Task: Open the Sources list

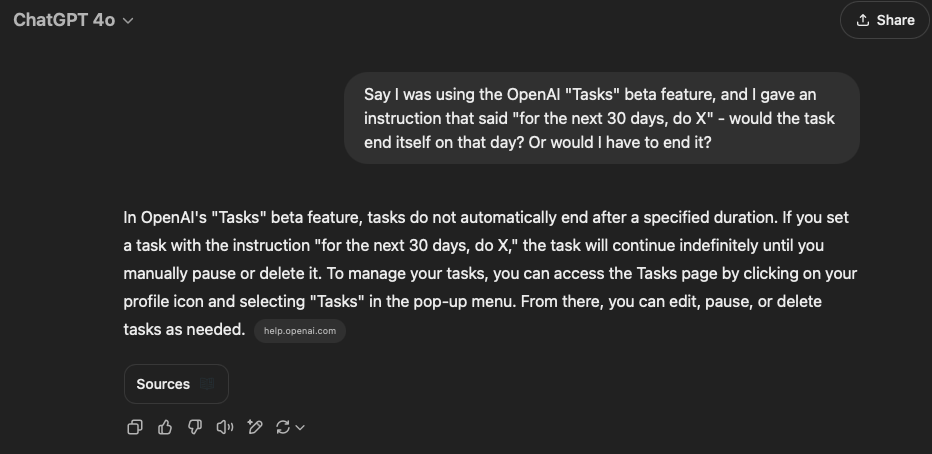Action: pos(163,384)
